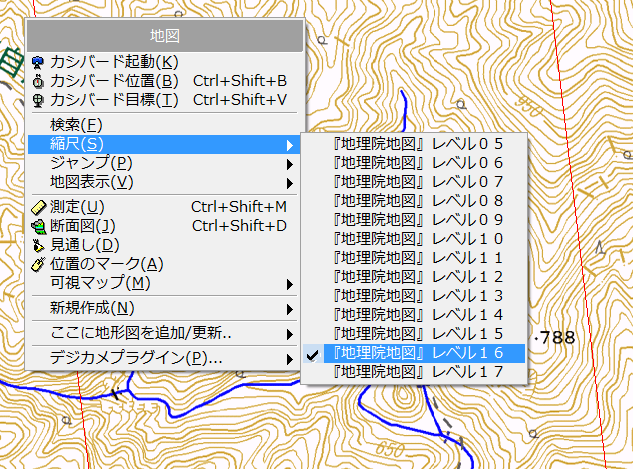Click the checked レベル16 scale entry

[x=414, y=353]
